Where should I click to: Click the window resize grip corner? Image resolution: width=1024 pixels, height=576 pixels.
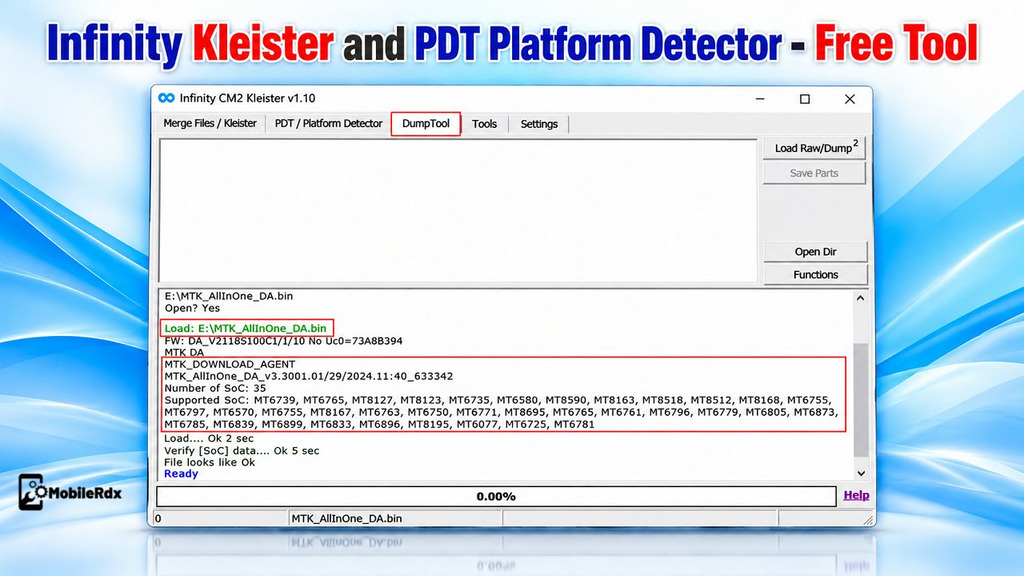(x=868, y=520)
